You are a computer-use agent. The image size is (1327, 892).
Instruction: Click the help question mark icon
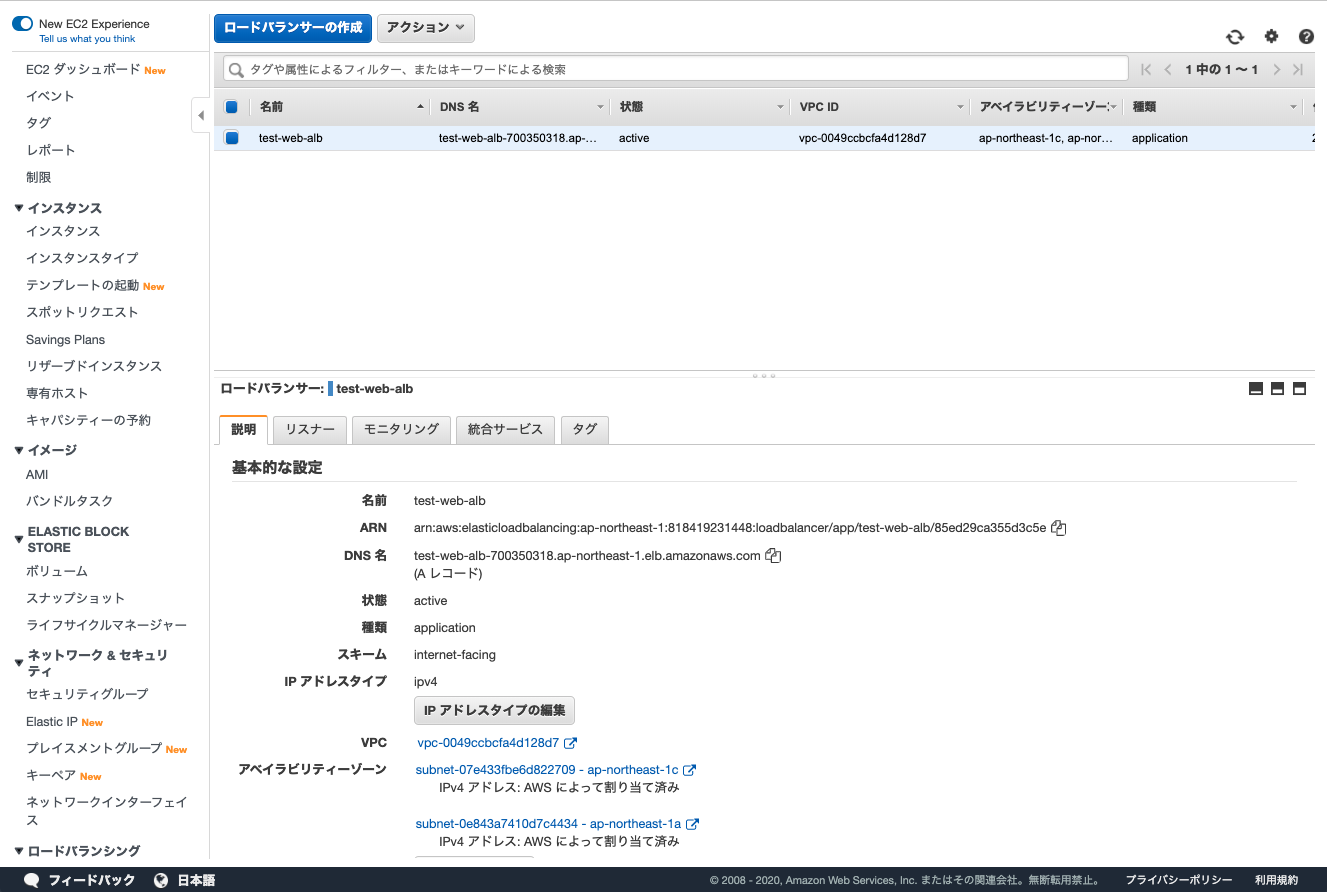[x=1305, y=36]
